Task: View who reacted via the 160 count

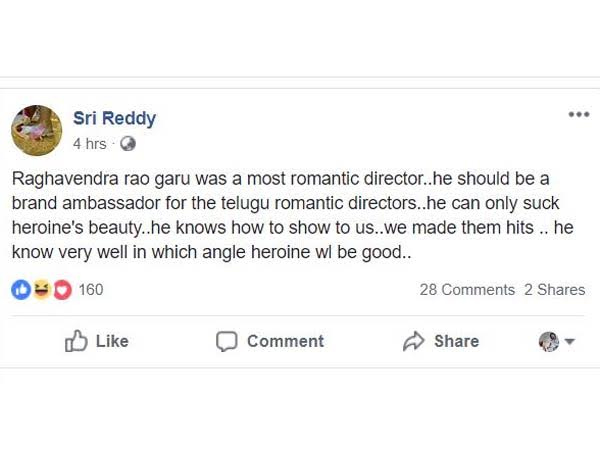Action: (91, 290)
